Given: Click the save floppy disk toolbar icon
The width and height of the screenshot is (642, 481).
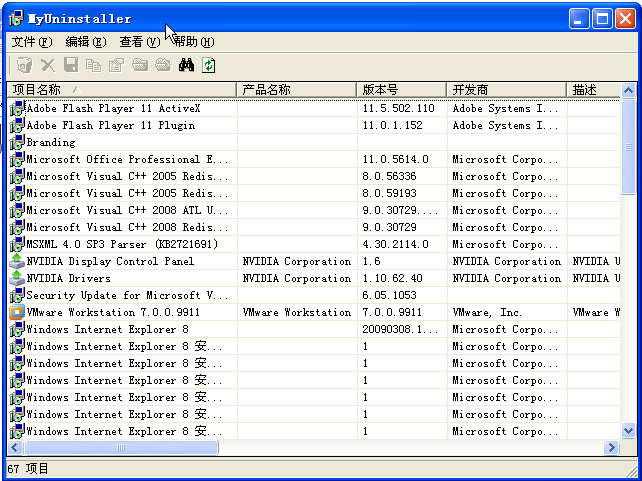Looking at the screenshot, I should point(71,65).
